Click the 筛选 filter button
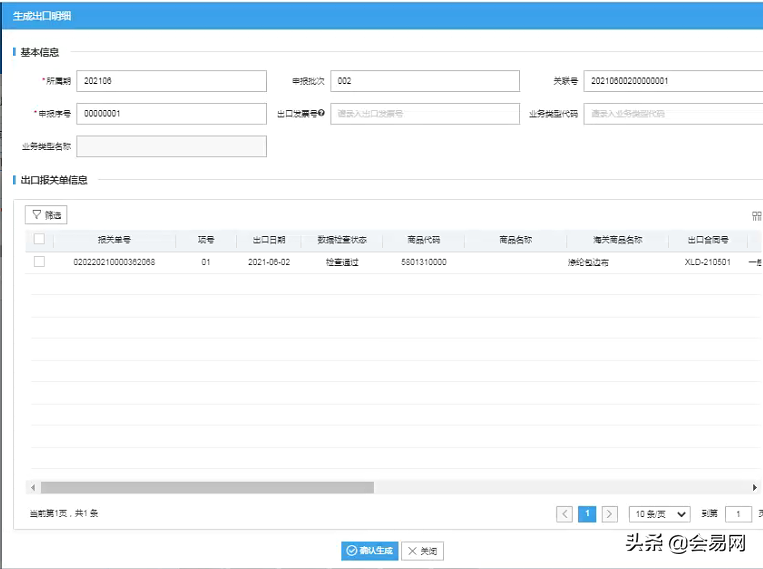 [x=46, y=215]
